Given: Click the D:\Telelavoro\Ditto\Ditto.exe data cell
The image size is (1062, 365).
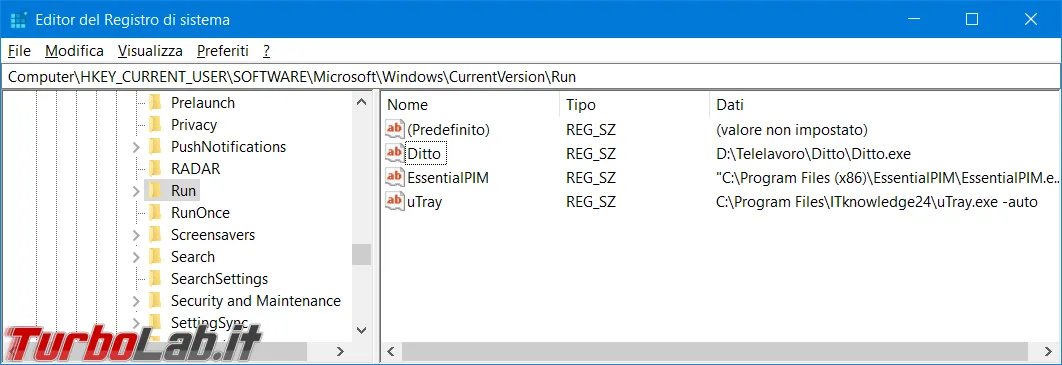Looking at the screenshot, I should [813, 154].
